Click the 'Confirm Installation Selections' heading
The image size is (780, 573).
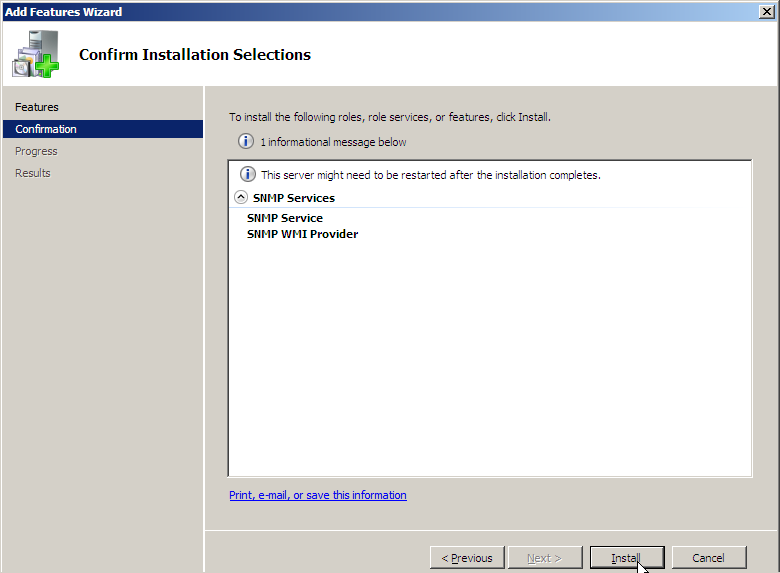pos(195,55)
